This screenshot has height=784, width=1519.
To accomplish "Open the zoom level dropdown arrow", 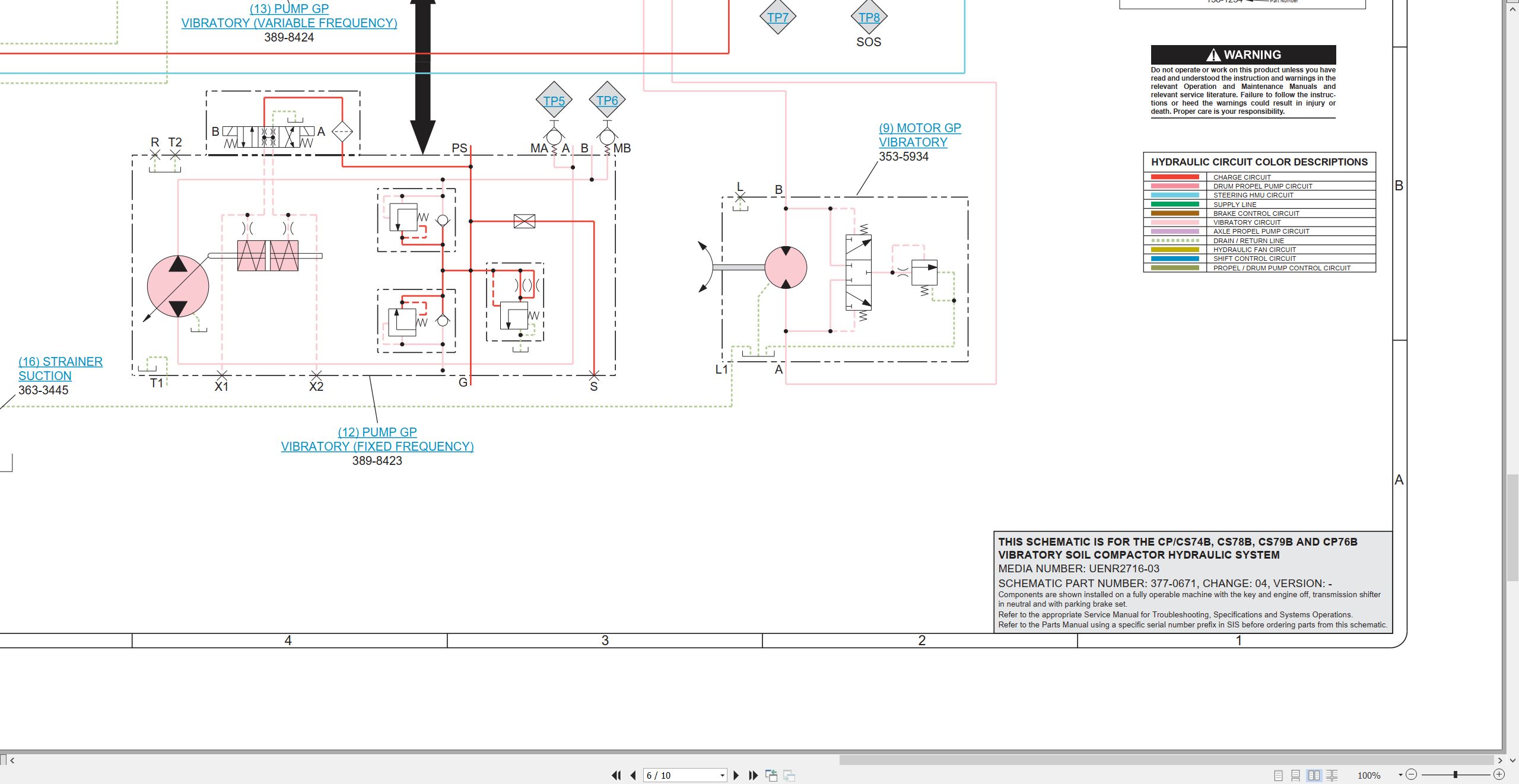I will pos(1400,775).
